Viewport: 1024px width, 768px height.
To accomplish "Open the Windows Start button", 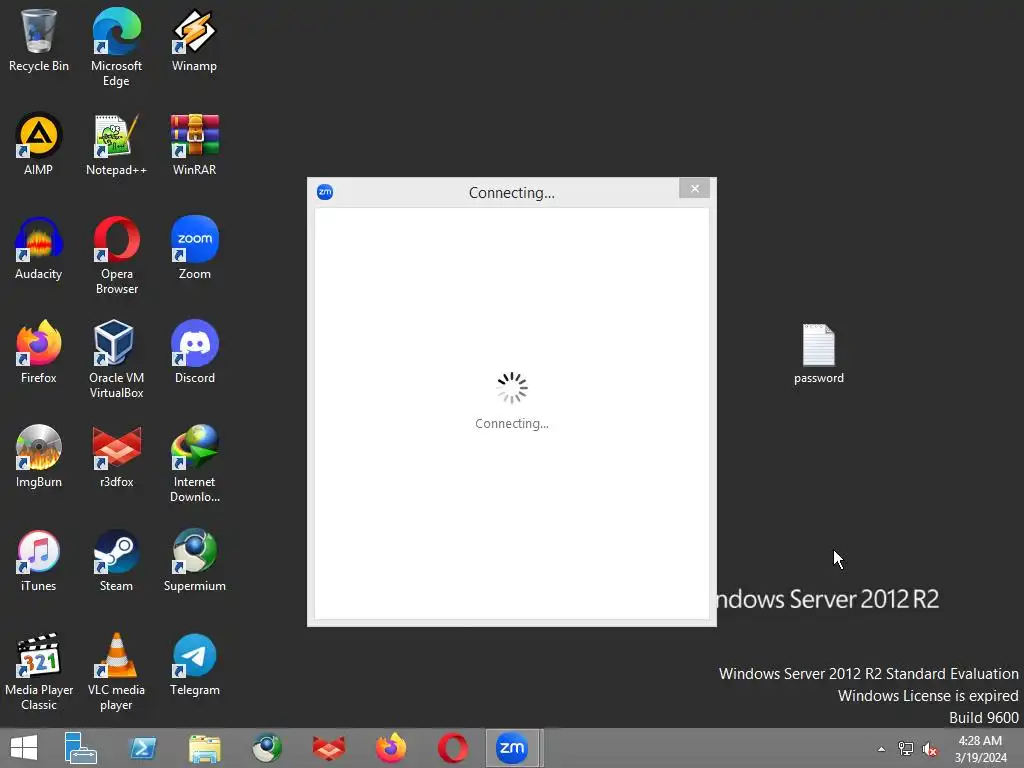I will tap(24, 748).
